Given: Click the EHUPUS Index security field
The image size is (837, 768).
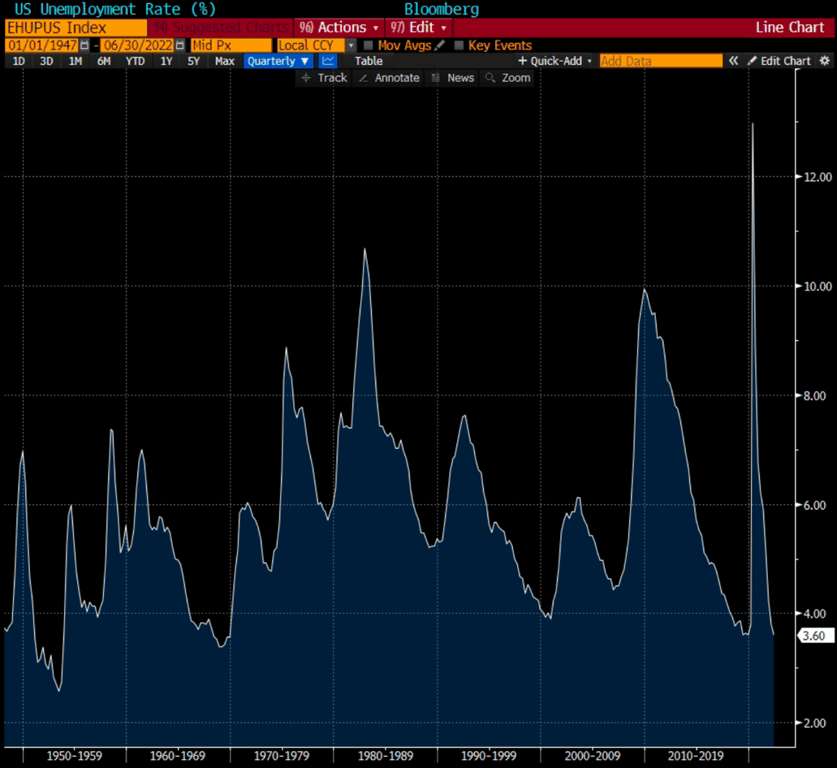Looking at the screenshot, I should tap(76, 27).
